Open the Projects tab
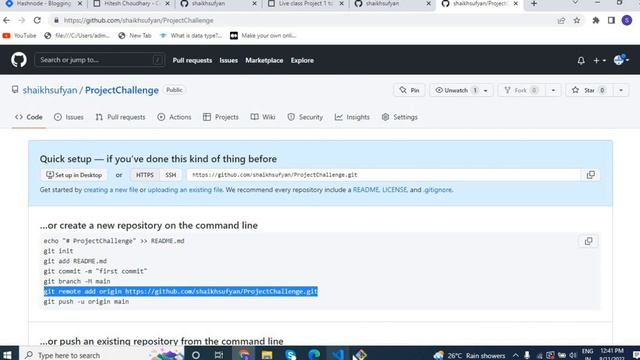 pos(221,117)
